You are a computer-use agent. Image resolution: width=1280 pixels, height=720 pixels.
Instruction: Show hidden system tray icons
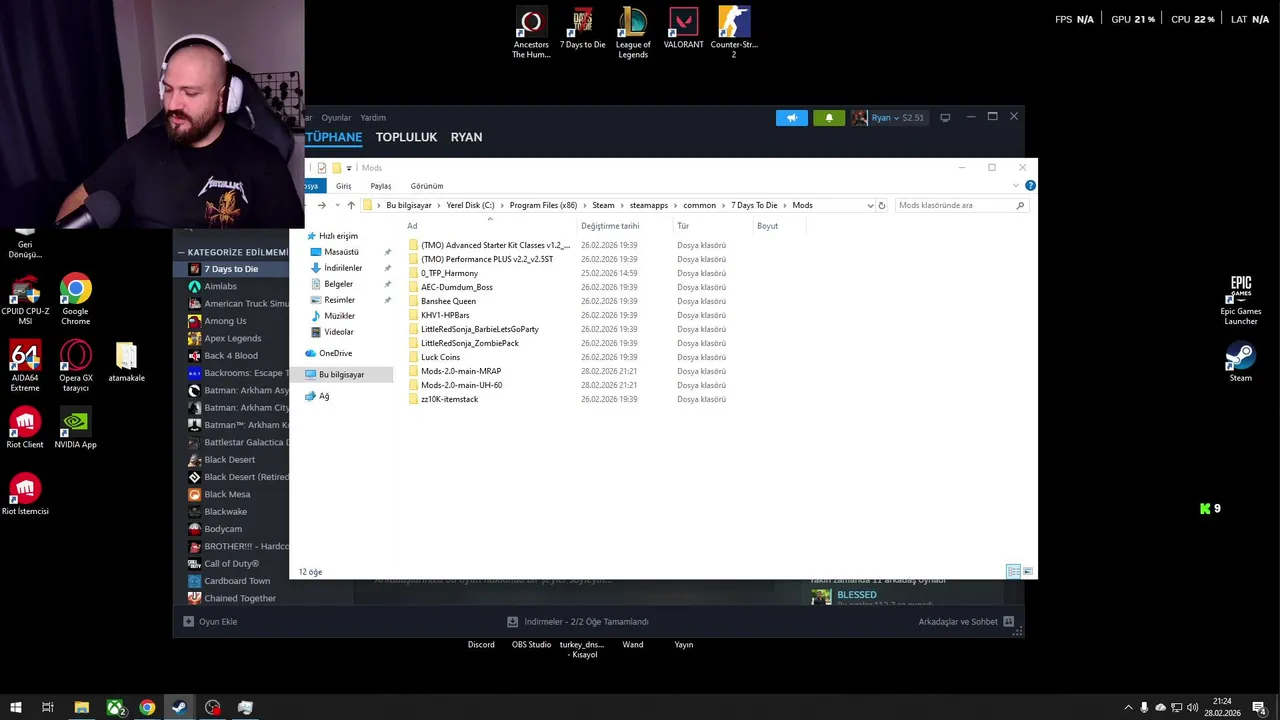[x=1129, y=707]
